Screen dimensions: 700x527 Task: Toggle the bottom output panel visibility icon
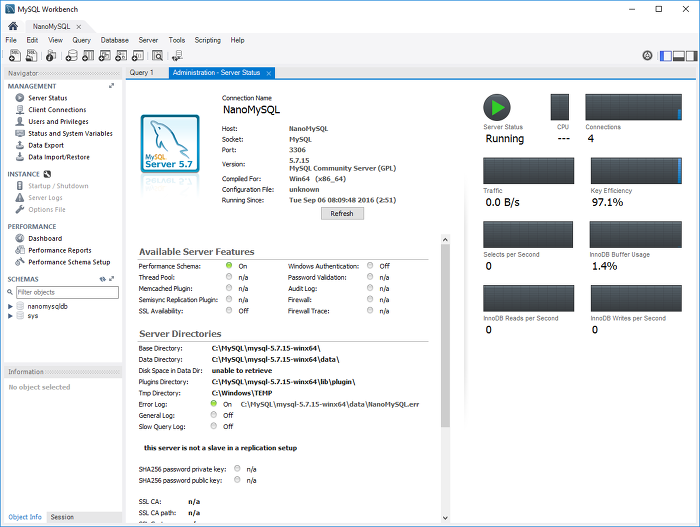[679, 56]
